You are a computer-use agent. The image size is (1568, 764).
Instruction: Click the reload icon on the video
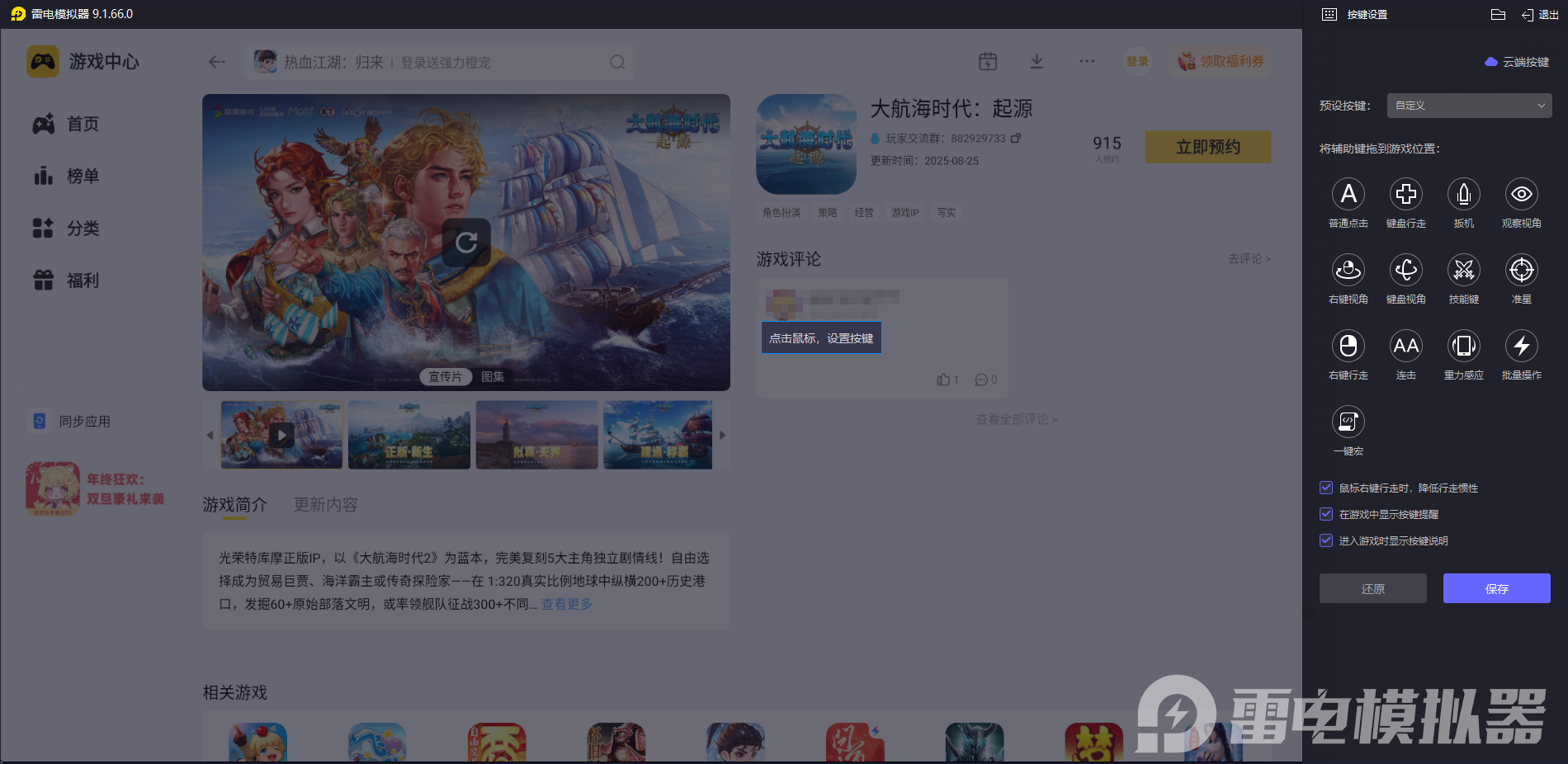[466, 243]
